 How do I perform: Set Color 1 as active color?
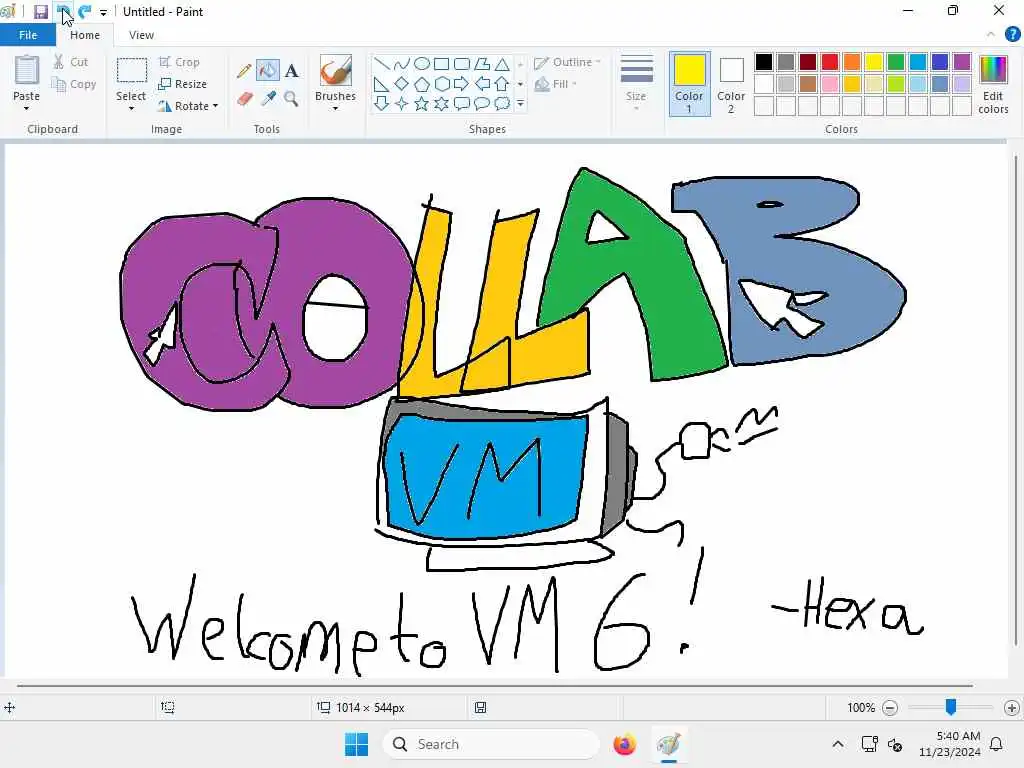pos(690,84)
